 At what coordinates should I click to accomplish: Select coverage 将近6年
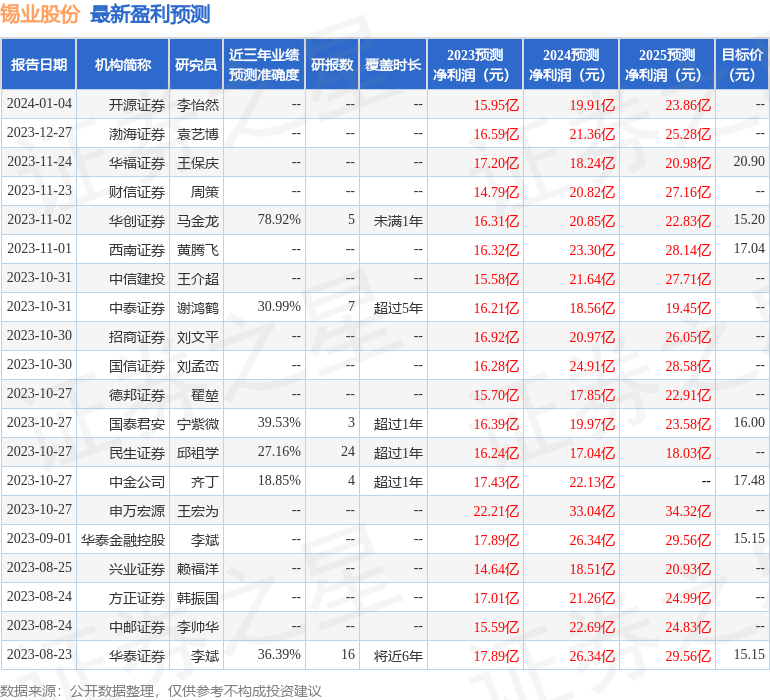click(x=398, y=656)
